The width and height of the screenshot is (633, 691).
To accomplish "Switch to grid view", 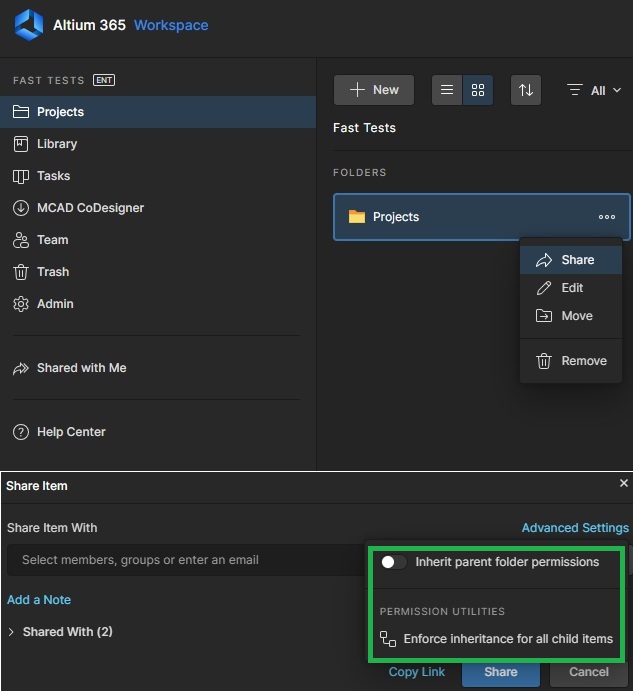I will 478,90.
